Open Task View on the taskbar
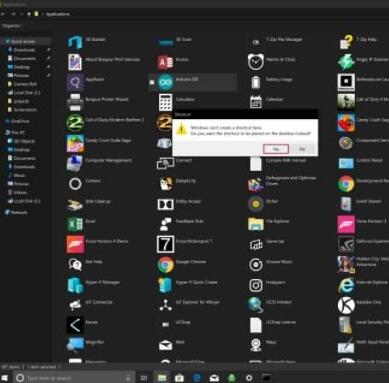The image size is (389, 383). pyautogui.click(x=144, y=378)
